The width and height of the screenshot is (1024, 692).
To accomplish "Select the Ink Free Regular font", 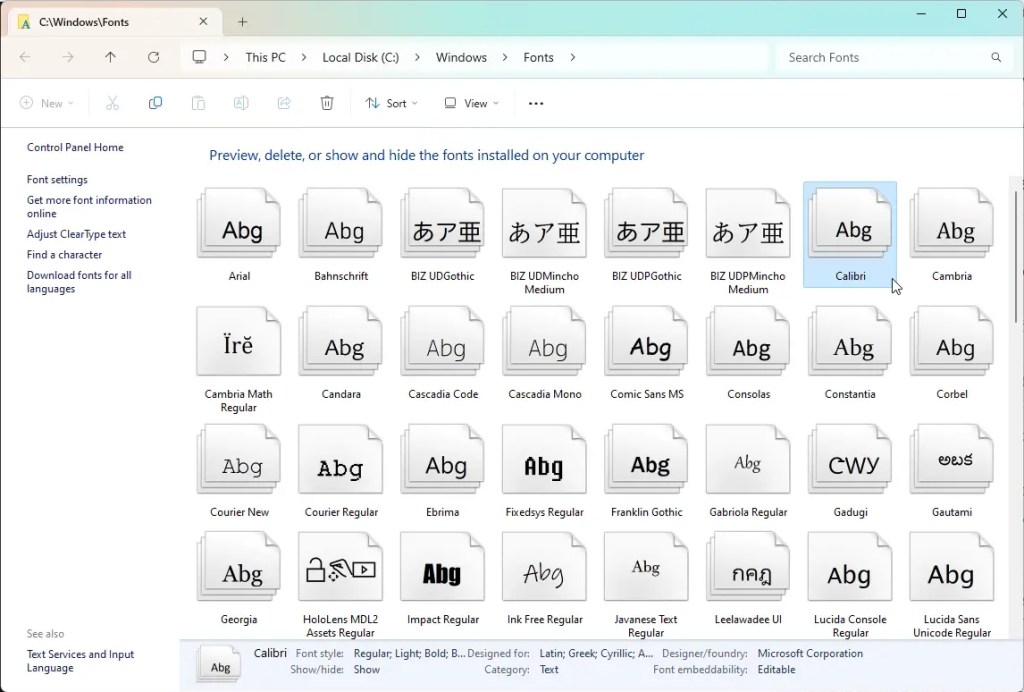I will click(x=545, y=567).
